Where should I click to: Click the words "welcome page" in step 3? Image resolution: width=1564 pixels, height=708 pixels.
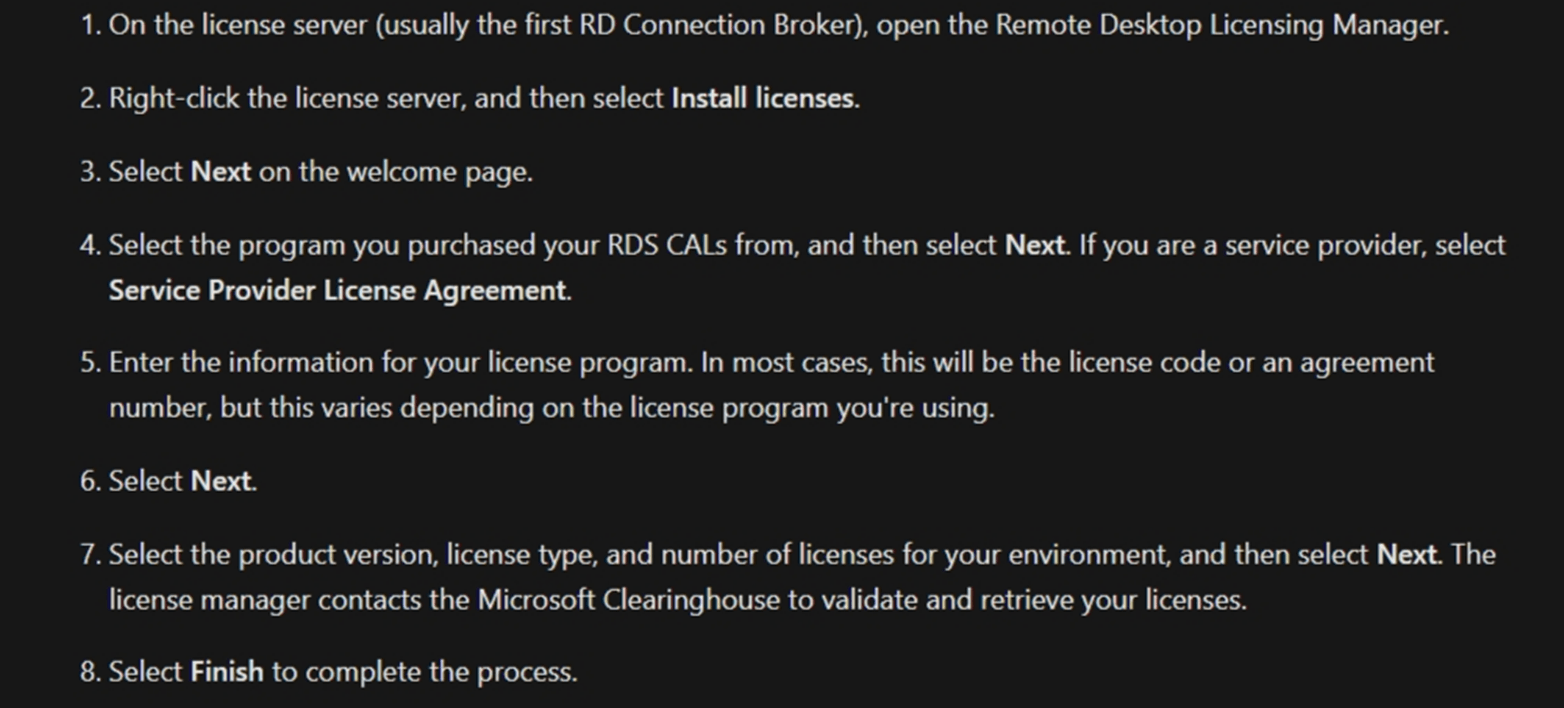click(x=438, y=173)
